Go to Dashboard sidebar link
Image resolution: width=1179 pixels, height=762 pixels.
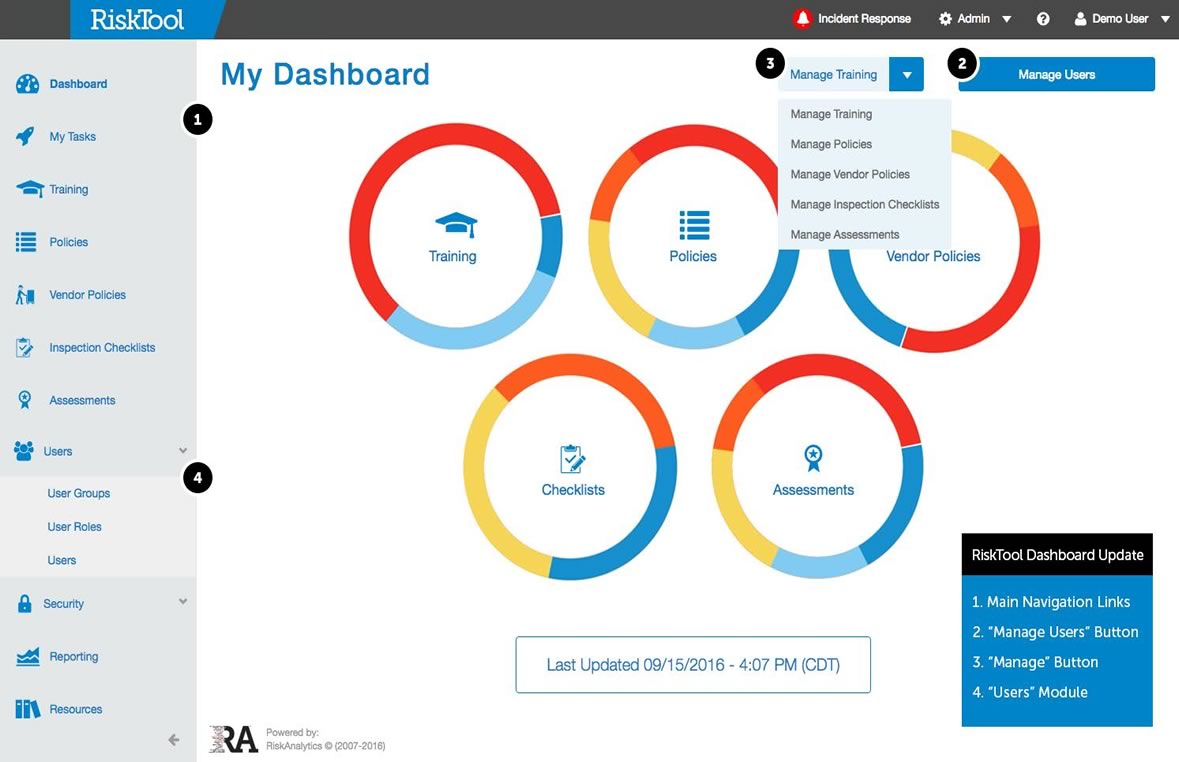click(x=78, y=84)
